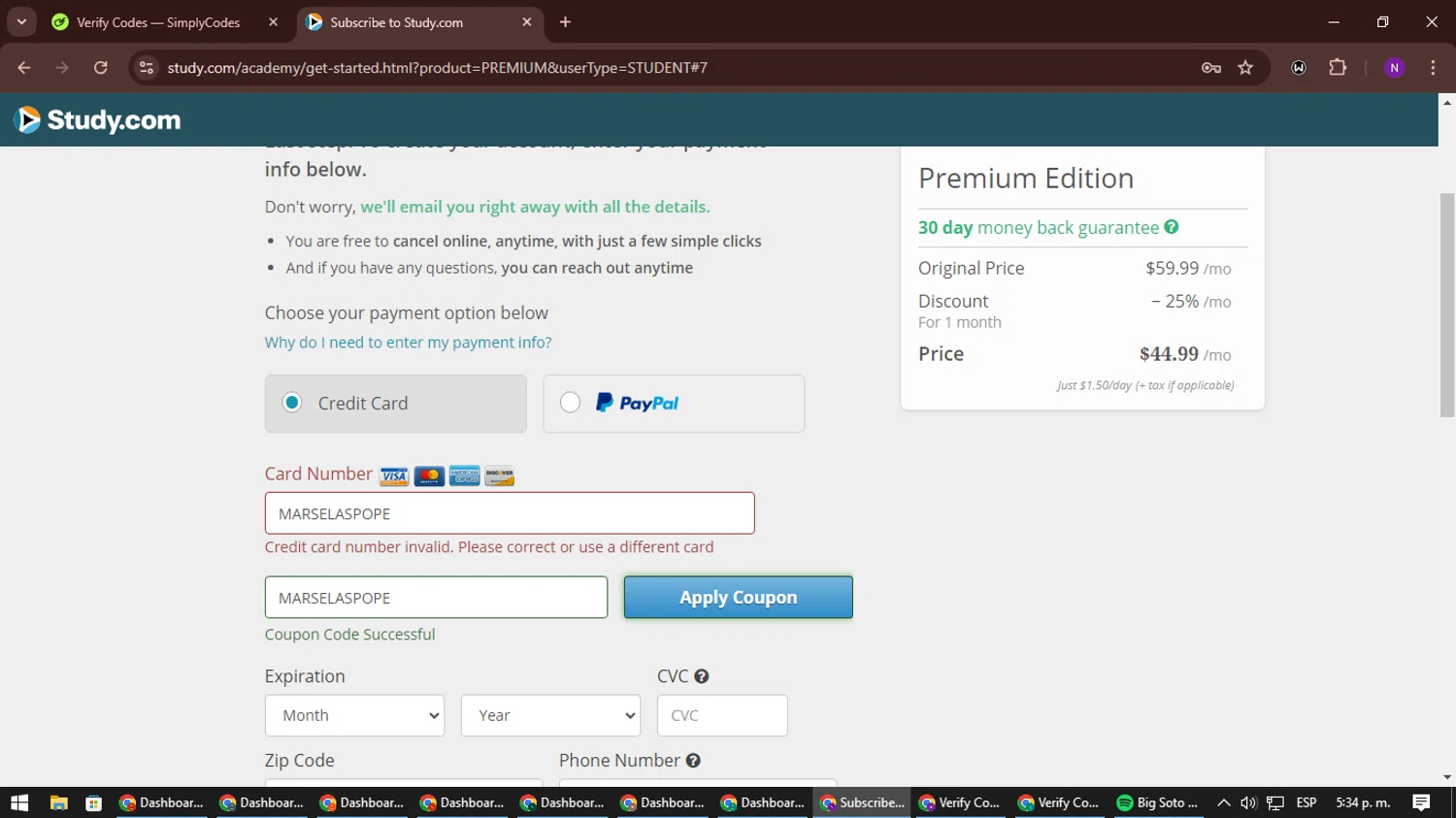Screen dimensions: 1456x818
Task: Close the Verify Codes — SimplyCodes tab
Action: point(273,22)
